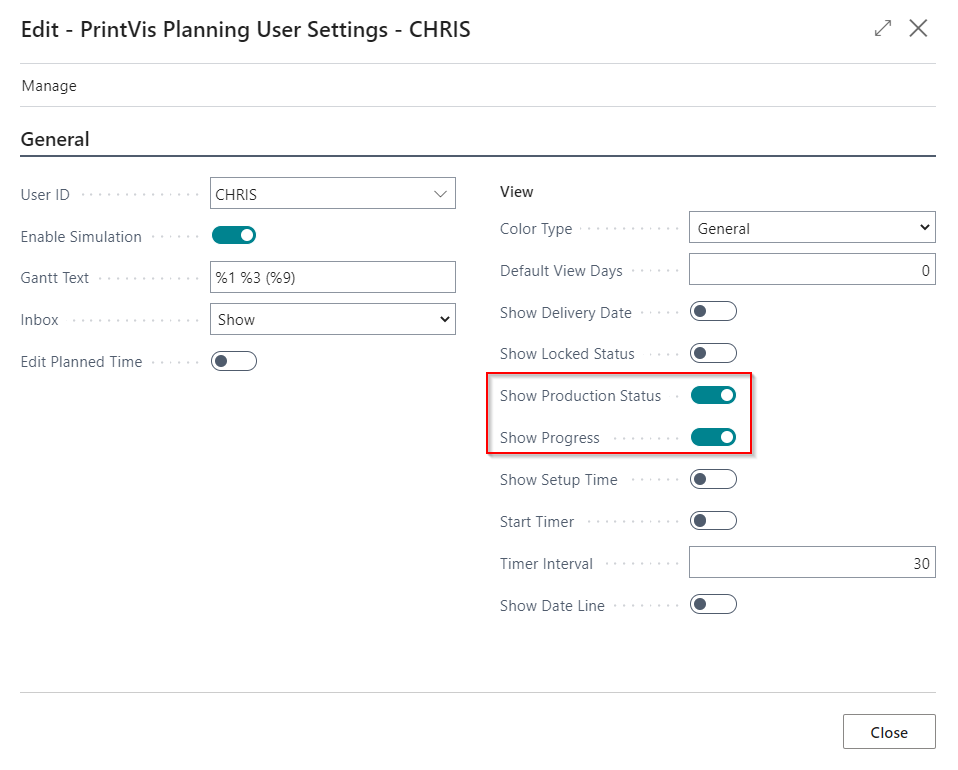958x770 pixels.
Task: Click the Close button
Action: tap(889, 732)
